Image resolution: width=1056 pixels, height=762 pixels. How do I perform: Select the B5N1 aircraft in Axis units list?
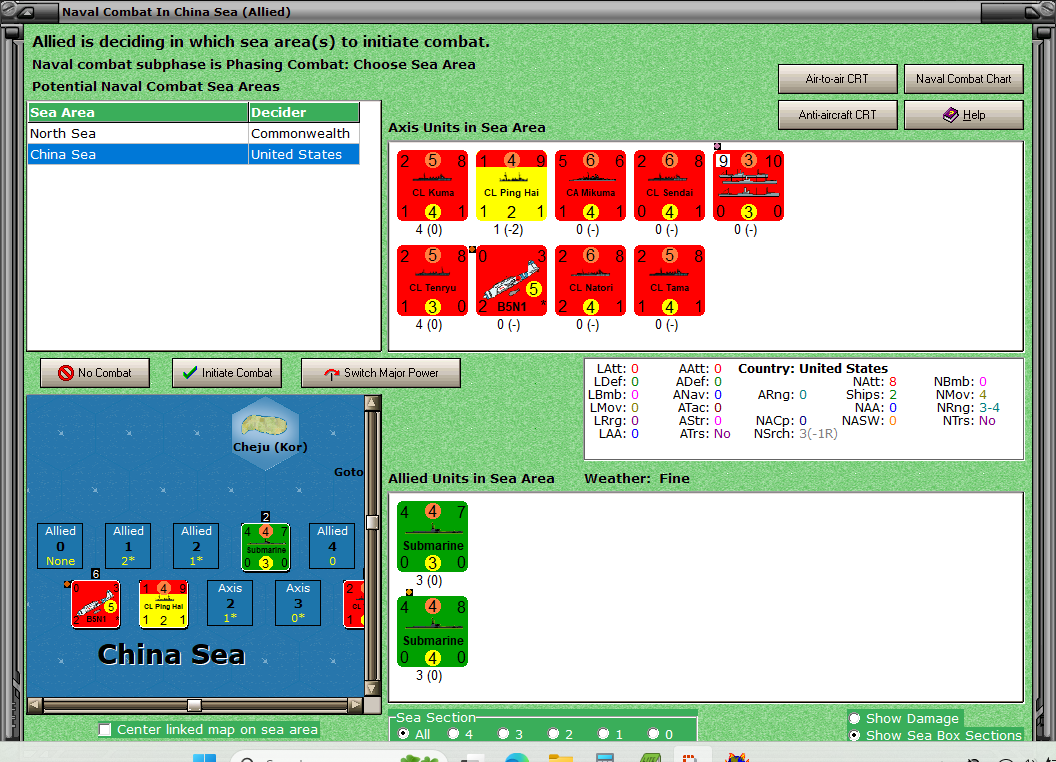click(x=511, y=280)
